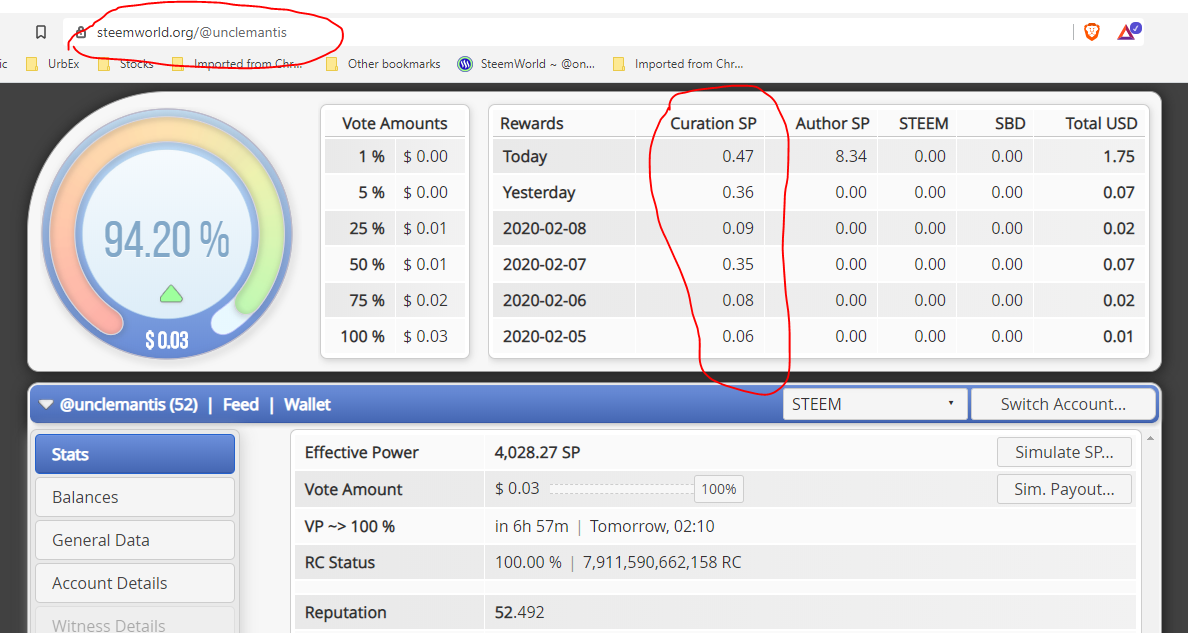Collapse the @unclemantis account header triangle
Screen dimensions: 1188x633
click(46, 405)
